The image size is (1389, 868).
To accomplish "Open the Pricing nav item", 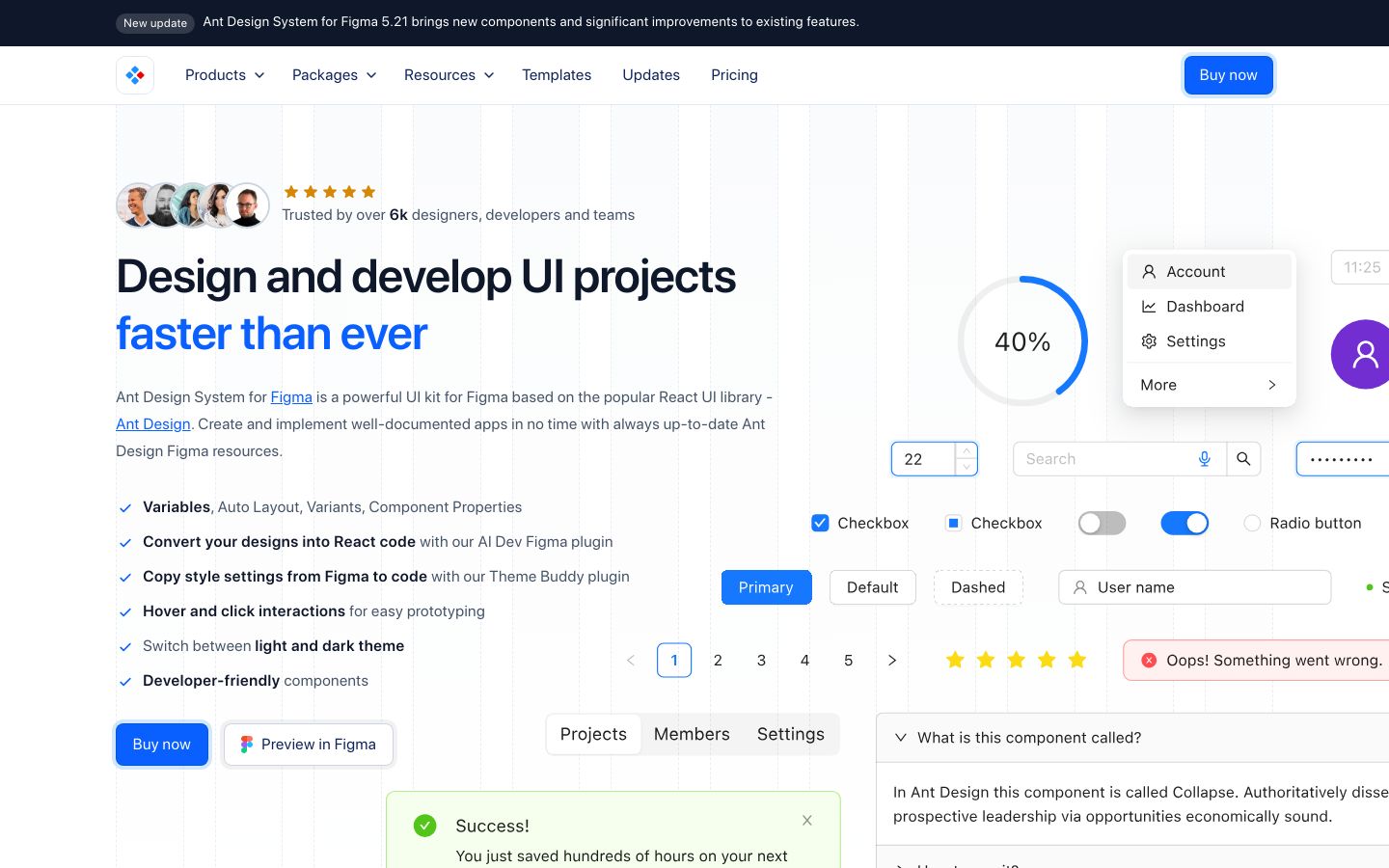I will 734,75.
